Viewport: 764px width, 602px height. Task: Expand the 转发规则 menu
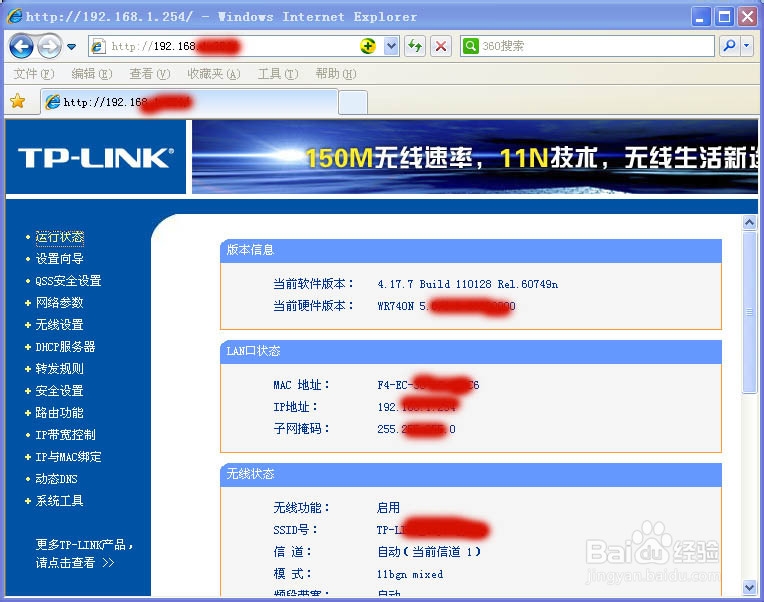[x=59, y=369]
